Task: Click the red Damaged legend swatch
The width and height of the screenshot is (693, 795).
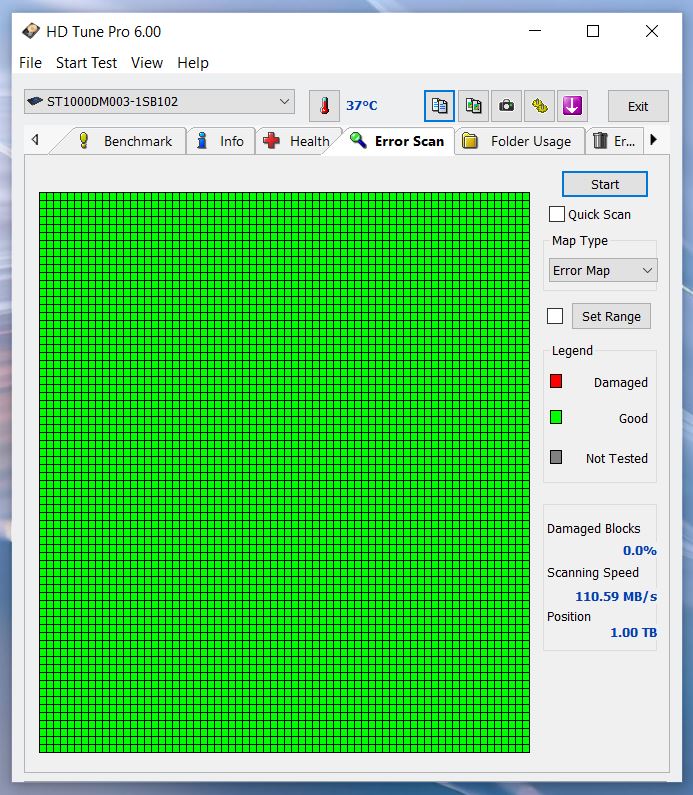Action: (556, 381)
